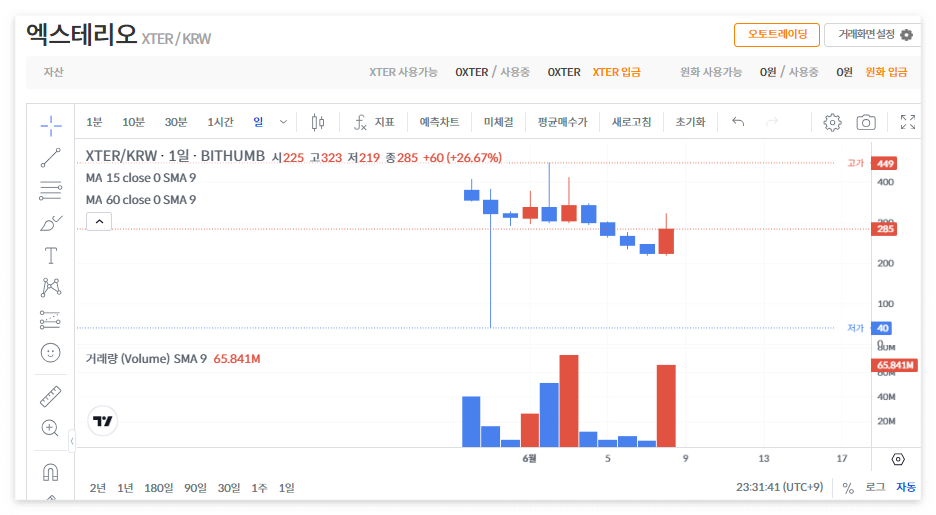The image size is (936, 515).
Task: Click the latest red candlestick
Action: click(666, 241)
